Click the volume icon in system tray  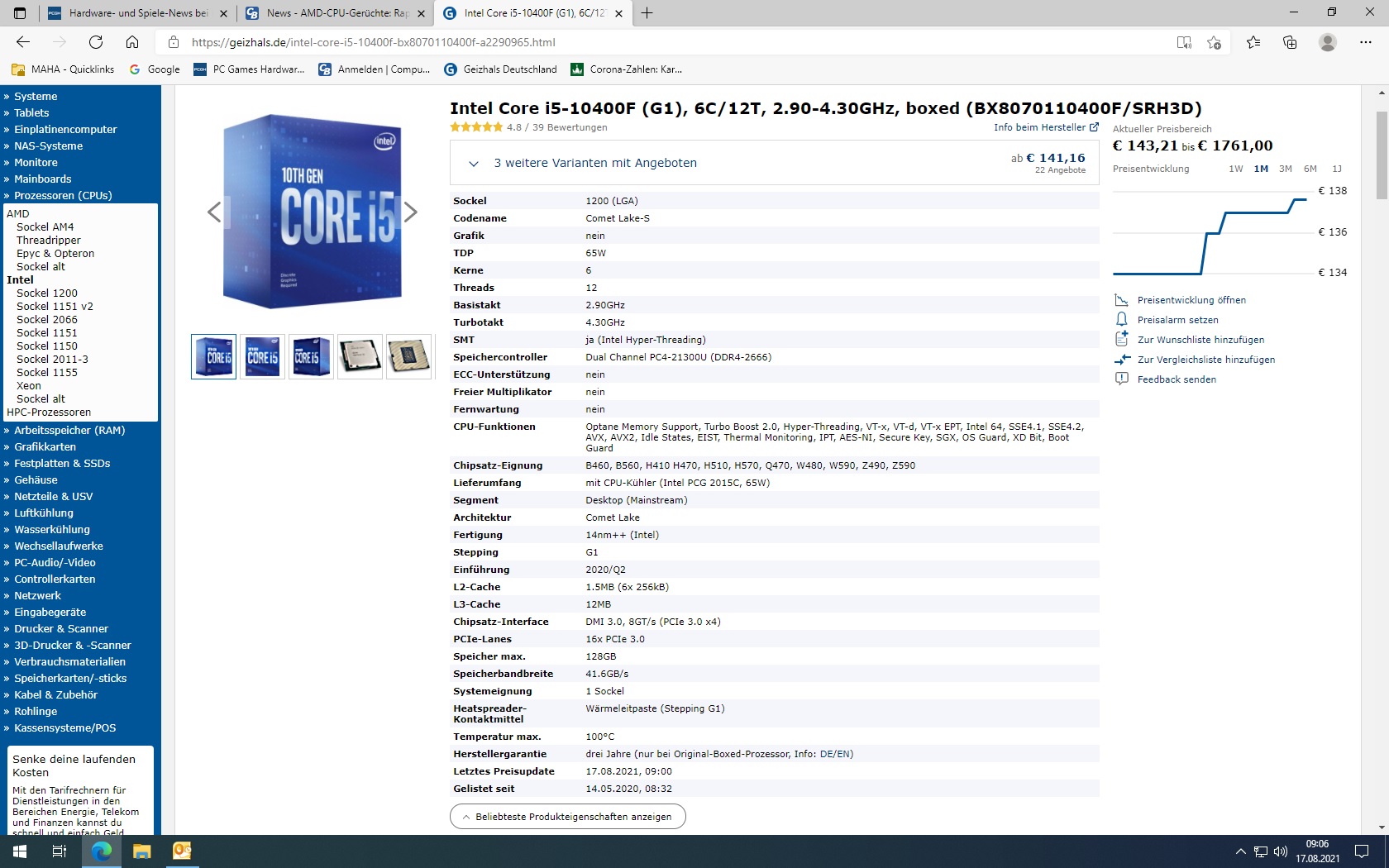coord(1281,851)
